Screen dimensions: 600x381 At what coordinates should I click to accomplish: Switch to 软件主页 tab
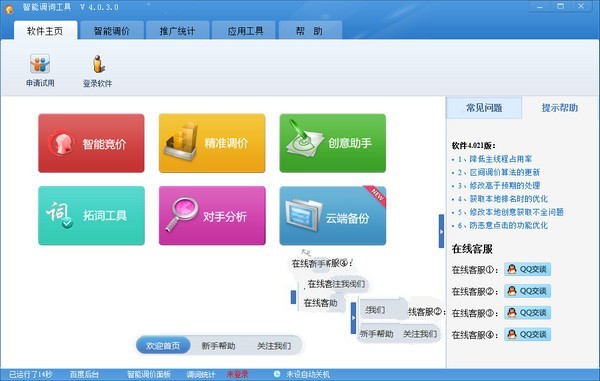click(45, 31)
